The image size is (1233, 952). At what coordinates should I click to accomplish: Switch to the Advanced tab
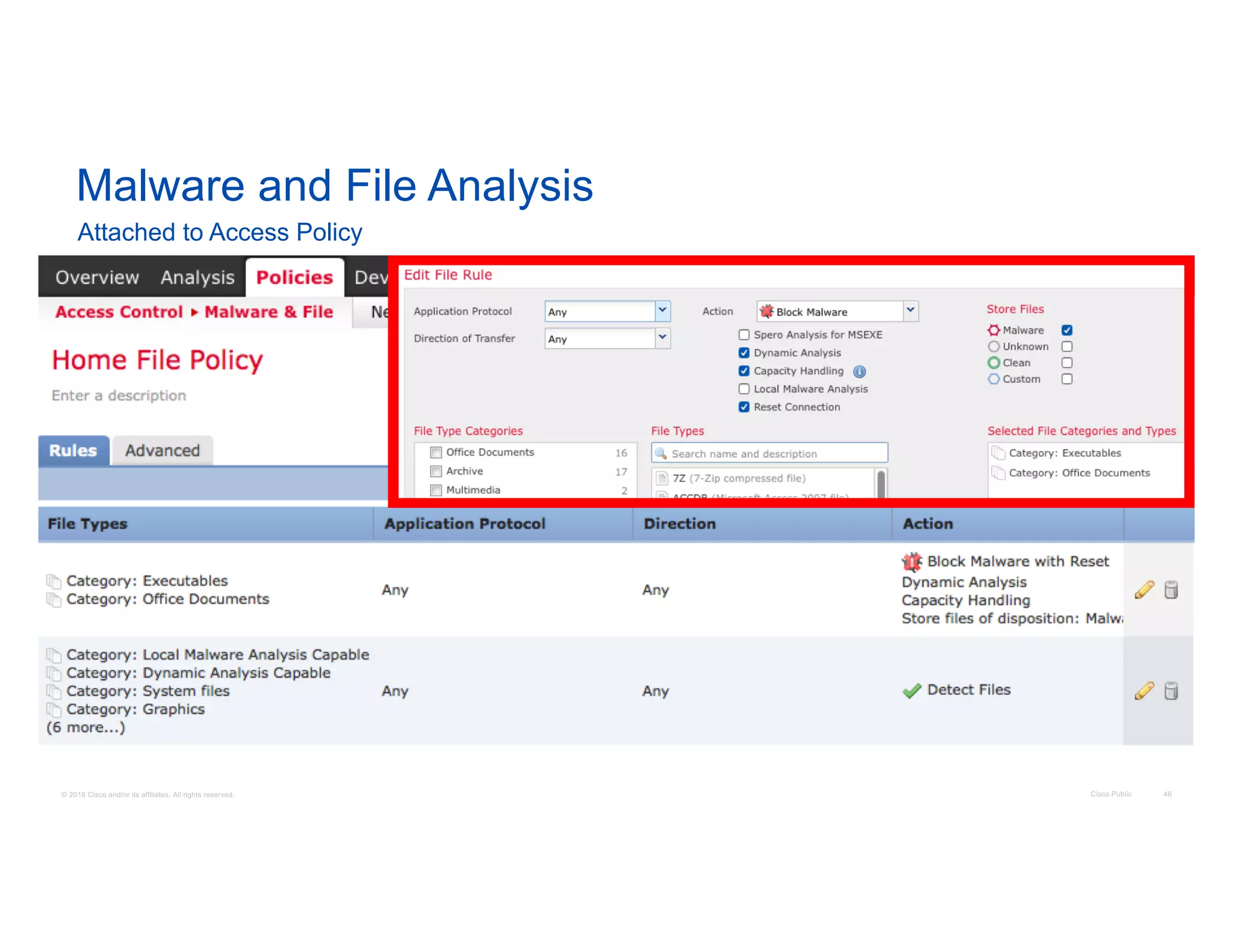tap(163, 451)
